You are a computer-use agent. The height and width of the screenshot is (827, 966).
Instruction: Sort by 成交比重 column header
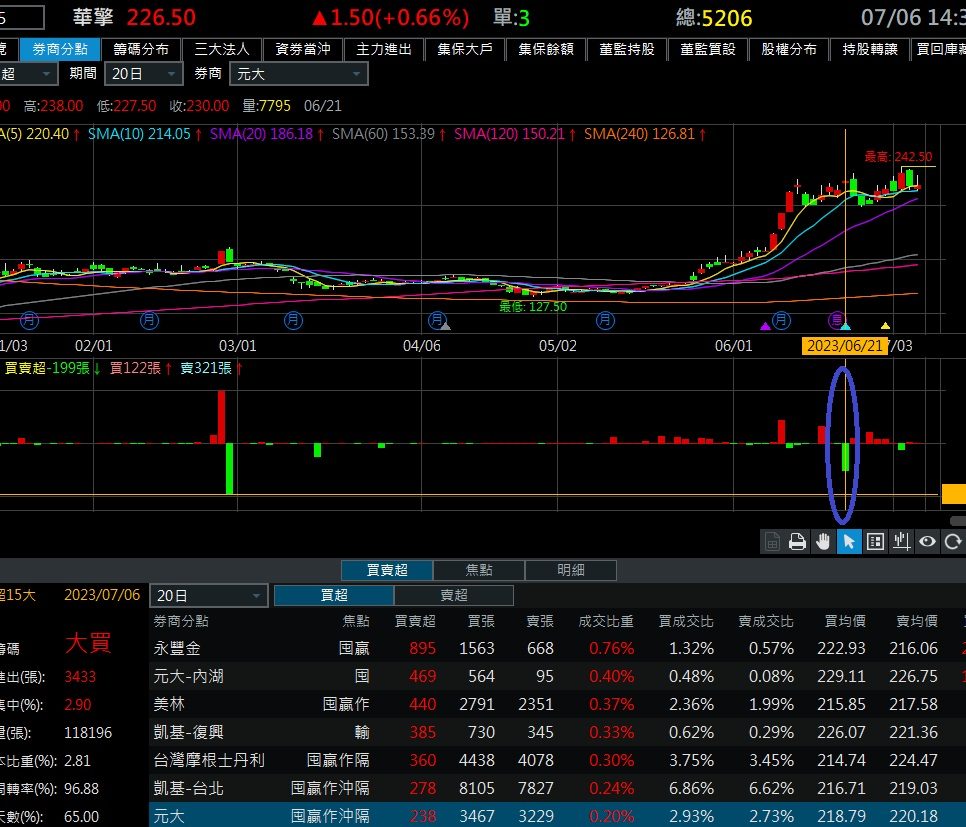tap(606, 621)
